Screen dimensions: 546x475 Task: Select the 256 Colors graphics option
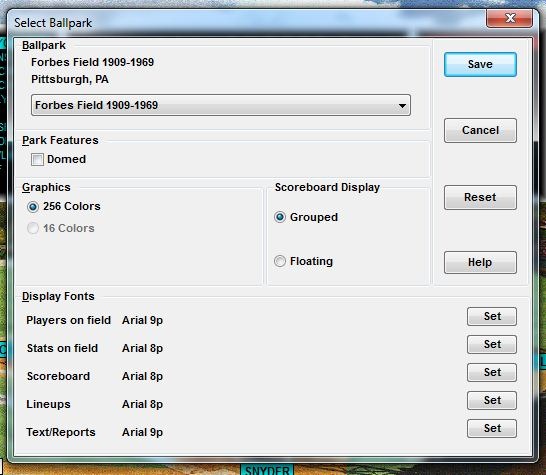[x=33, y=207]
